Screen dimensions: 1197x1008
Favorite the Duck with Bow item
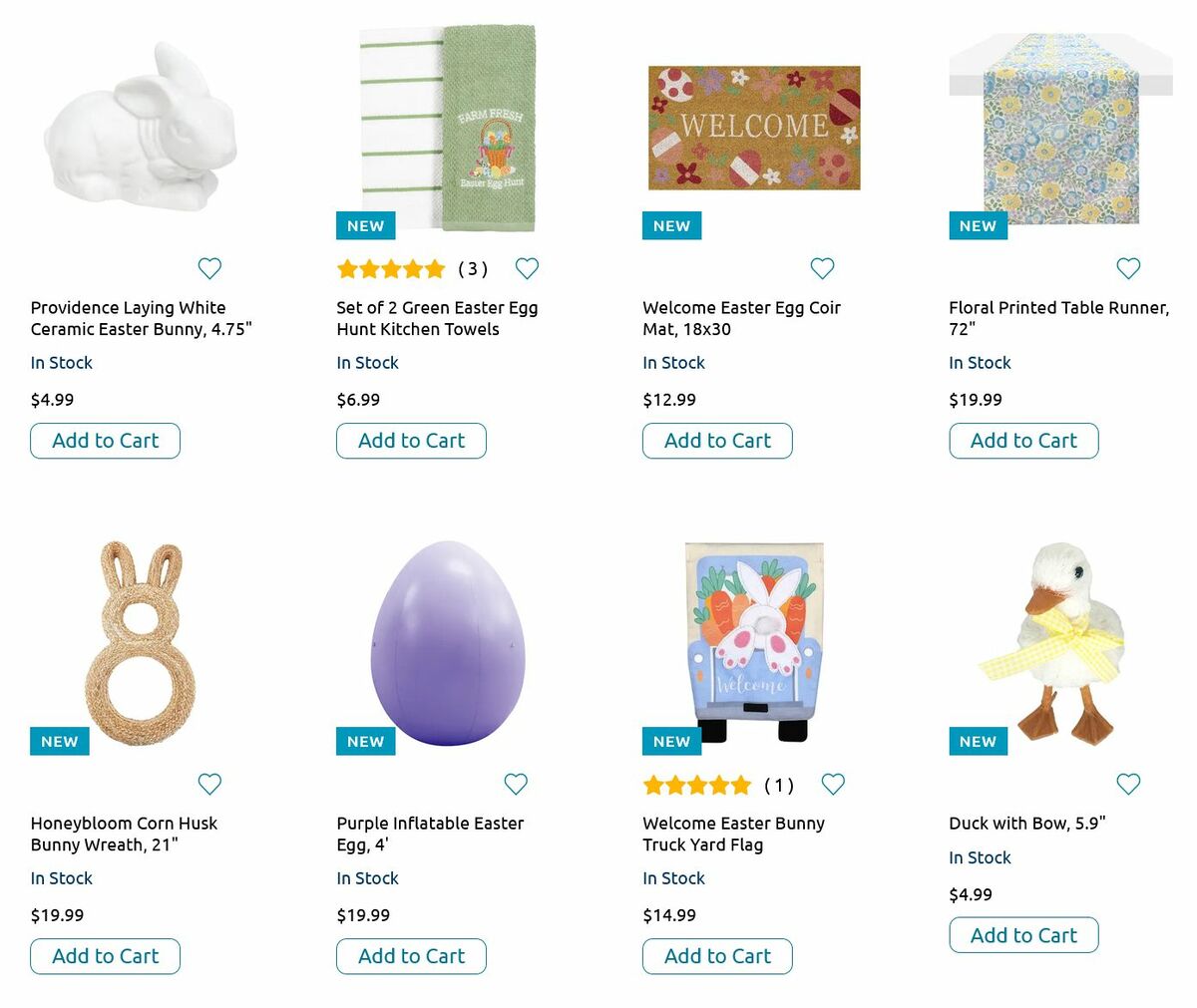[x=1128, y=784]
